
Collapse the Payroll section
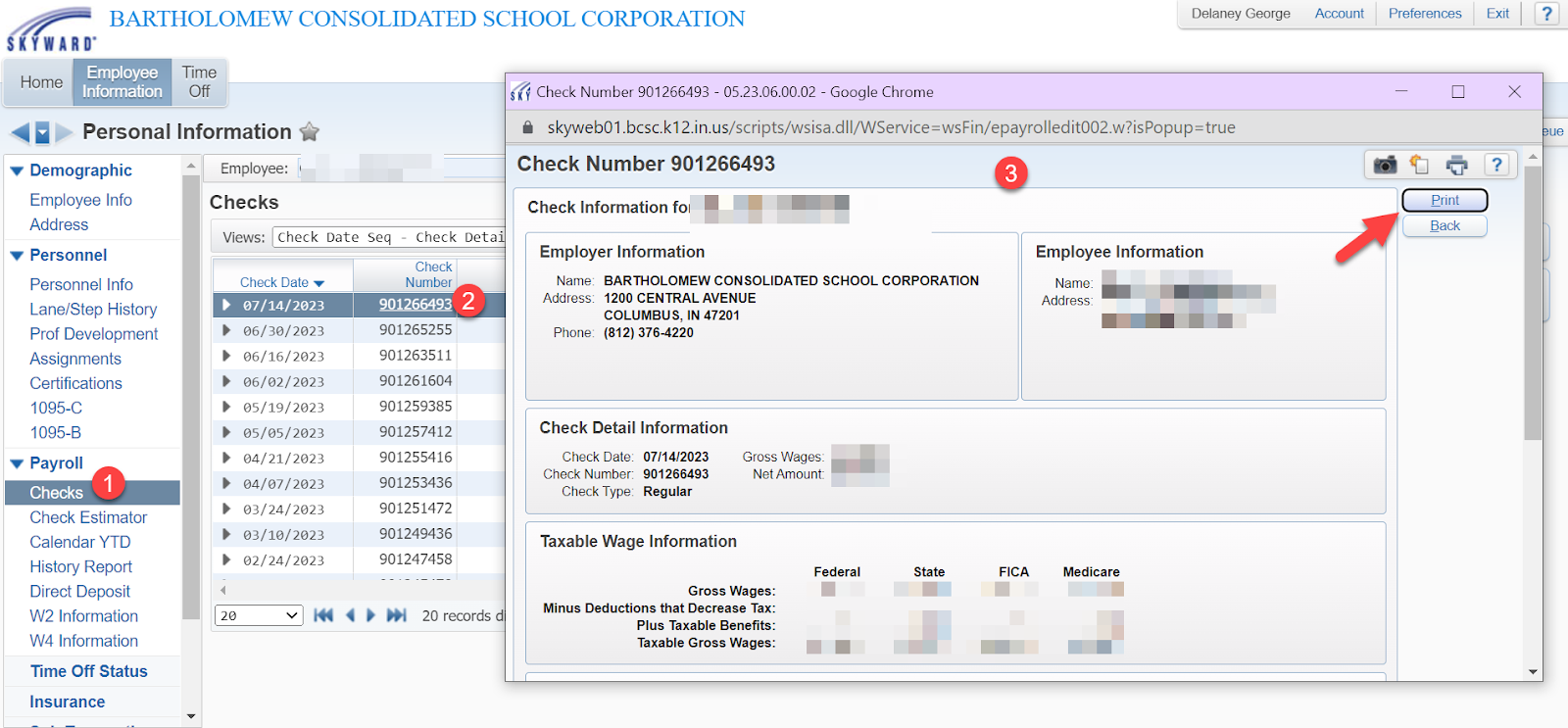[x=17, y=463]
